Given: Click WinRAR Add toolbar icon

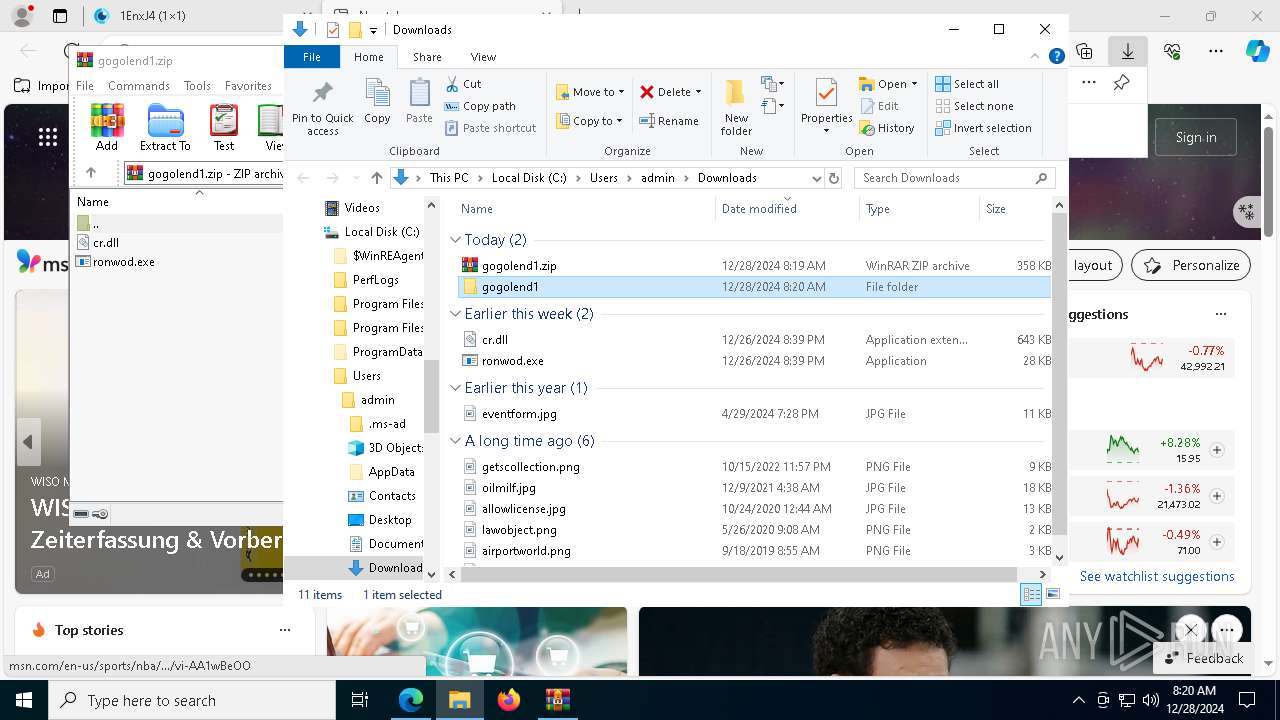Looking at the screenshot, I should tap(107, 127).
